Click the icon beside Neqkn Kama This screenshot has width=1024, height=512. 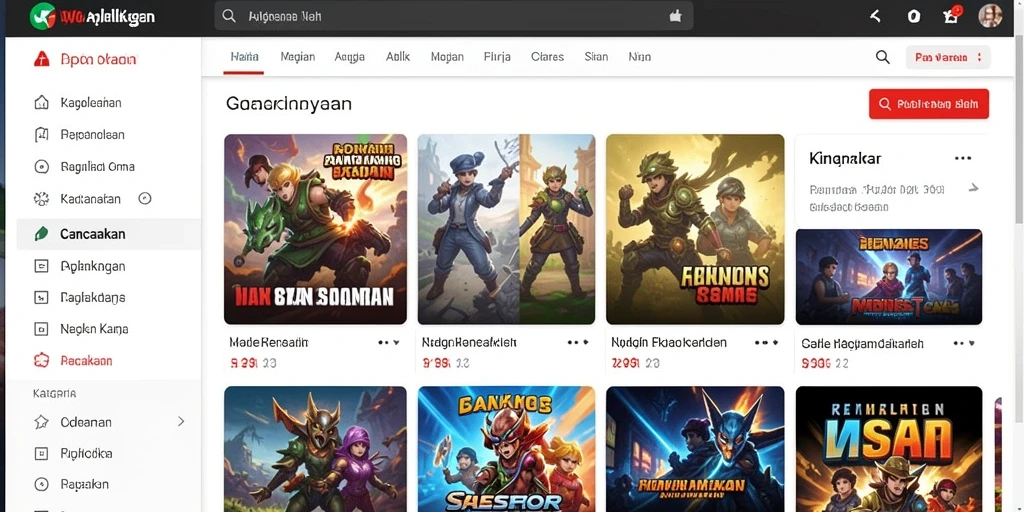pos(41,328)
